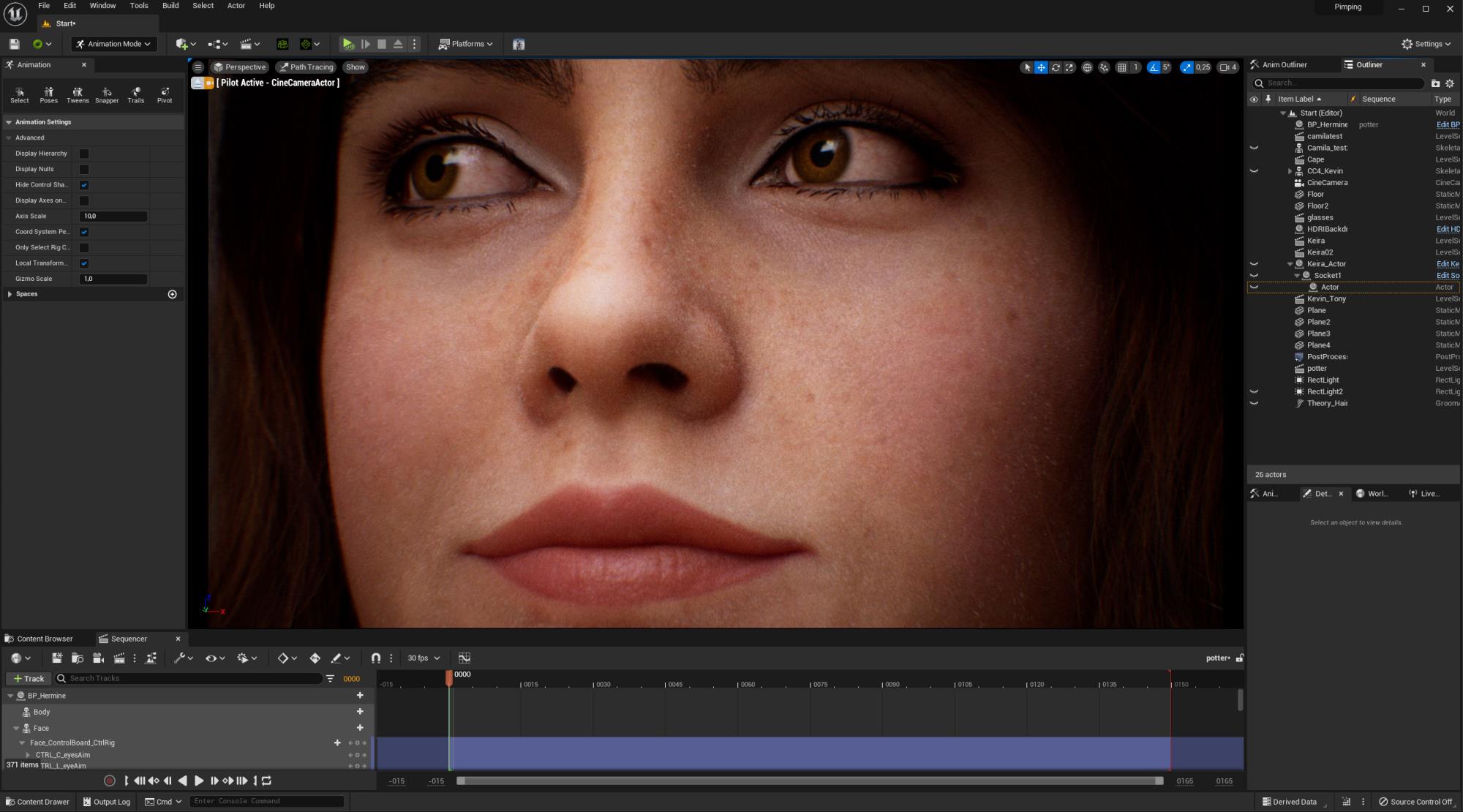Uncheck Hide Control Shapes checkbox
This screenshot has width=1463, height=812.
(84, 185)
